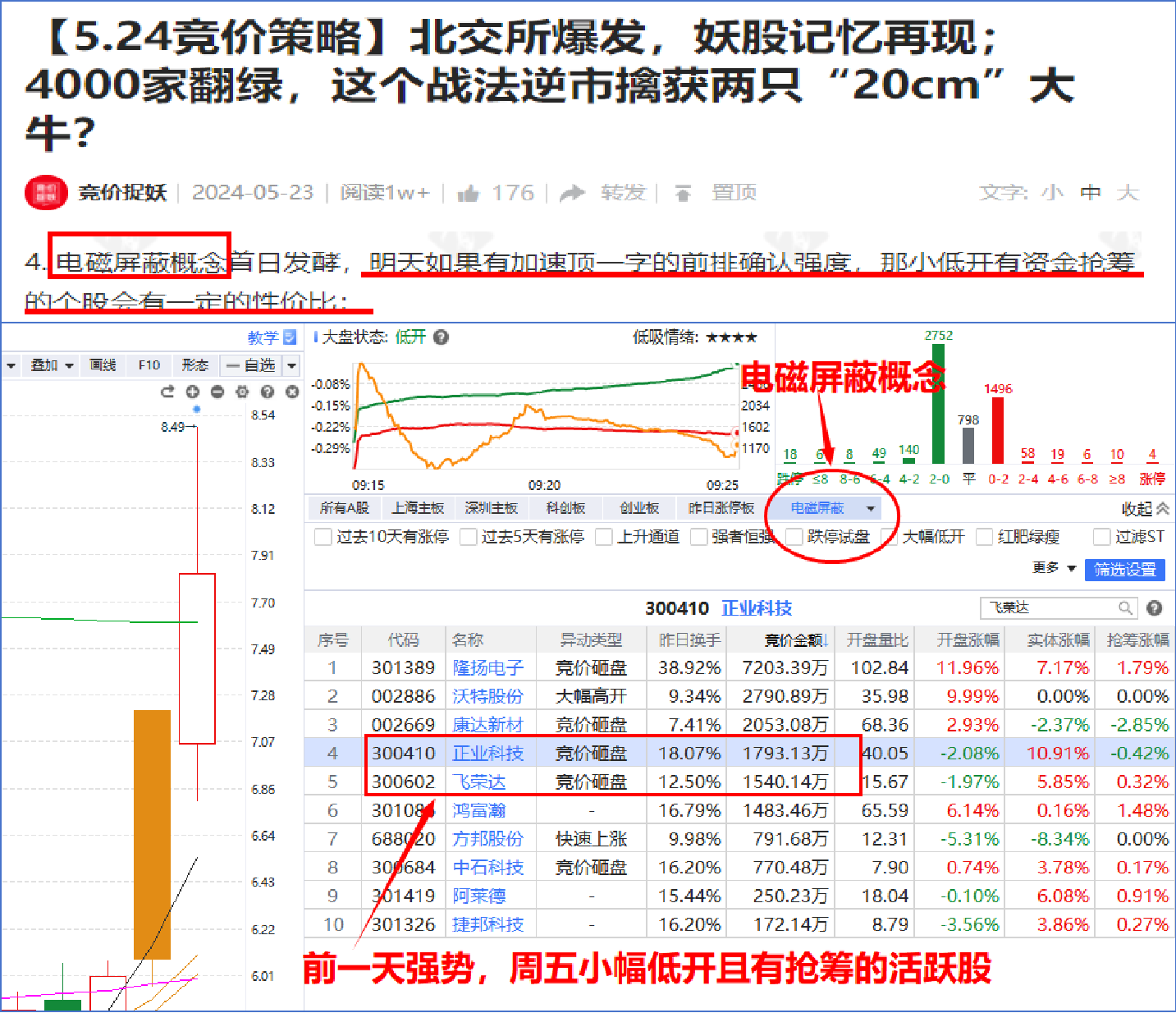
Task: Close the chart panel with X icon
Action: click(292, 392)
